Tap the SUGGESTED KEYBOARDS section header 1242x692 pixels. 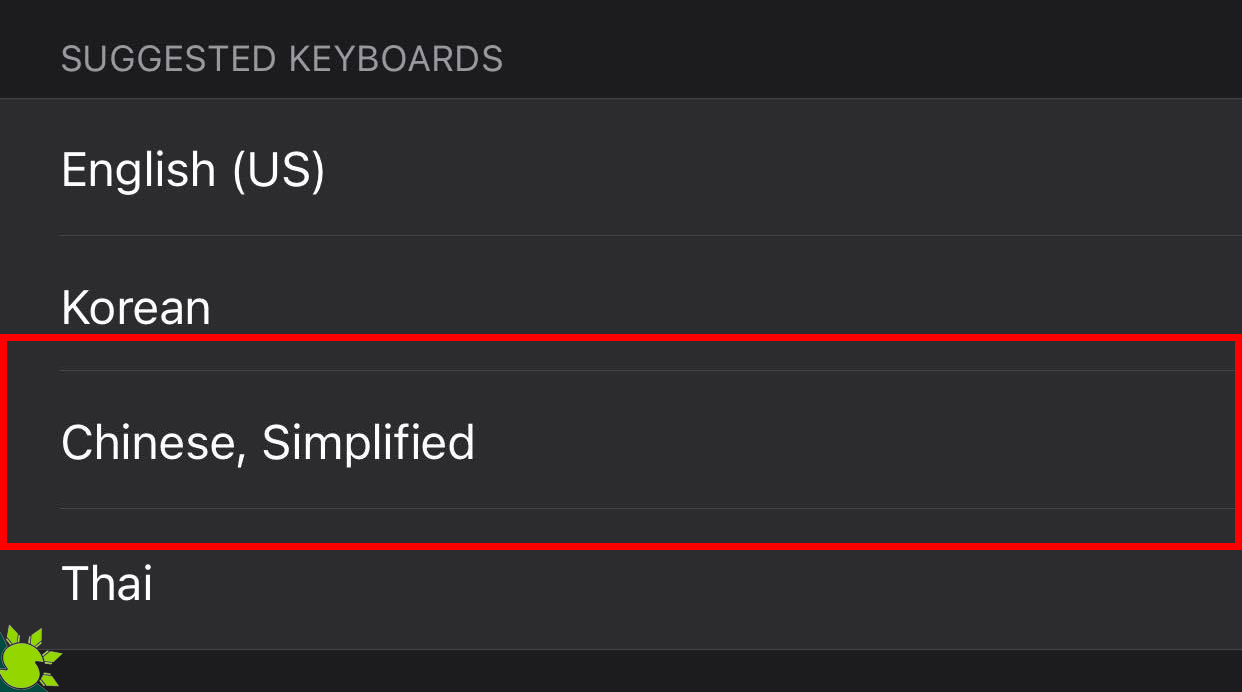coord(282,58)
